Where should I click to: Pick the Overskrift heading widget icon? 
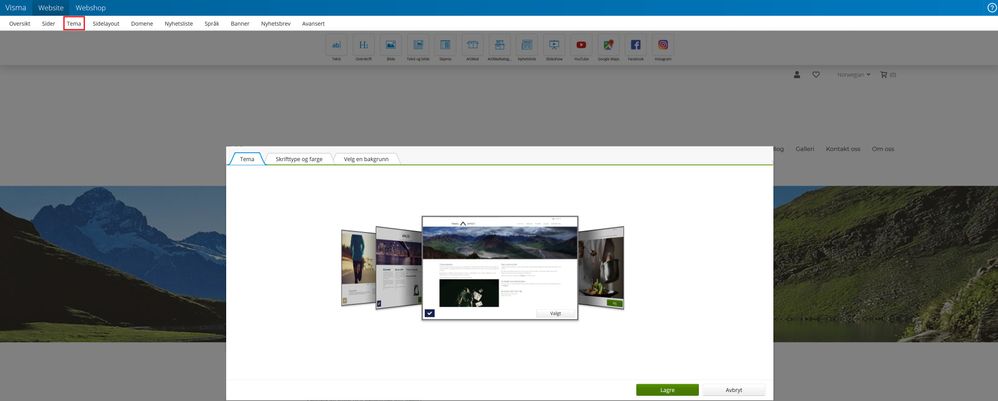tap(363, 45)
